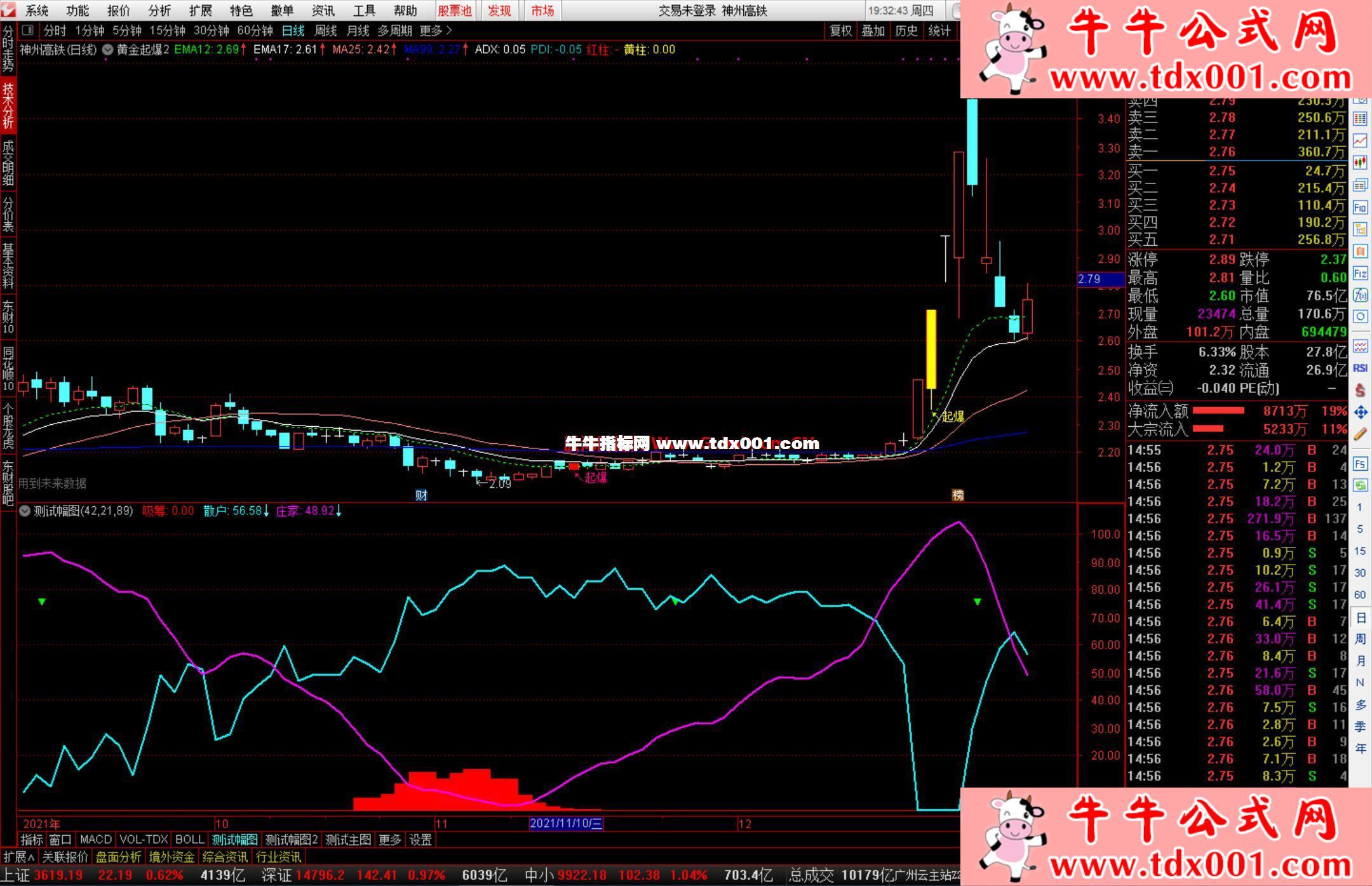Viewport: 1372px width, 886px height.
Task: Open the 分析 menu
Action: 159,11
